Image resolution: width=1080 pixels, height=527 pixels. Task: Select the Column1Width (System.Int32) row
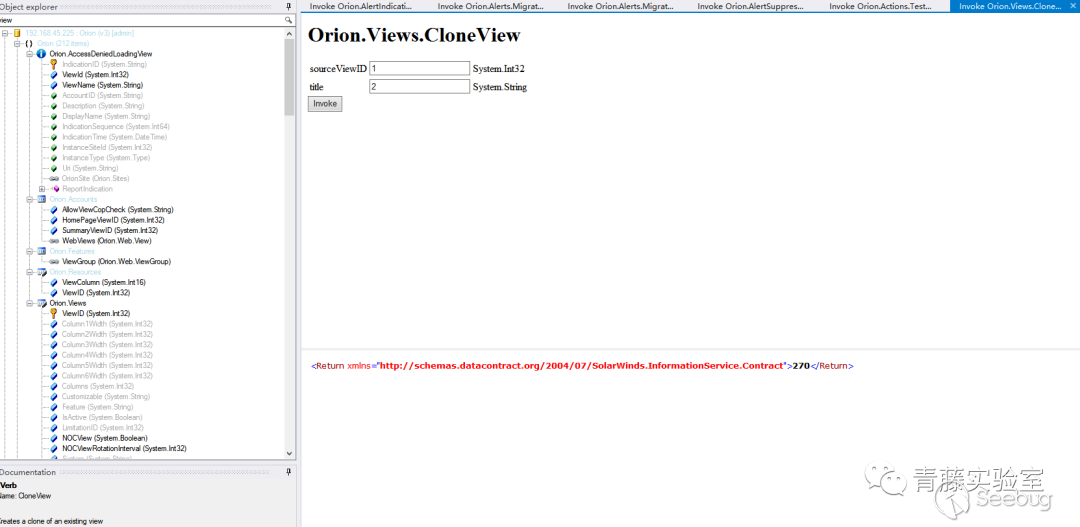point(107,324)
